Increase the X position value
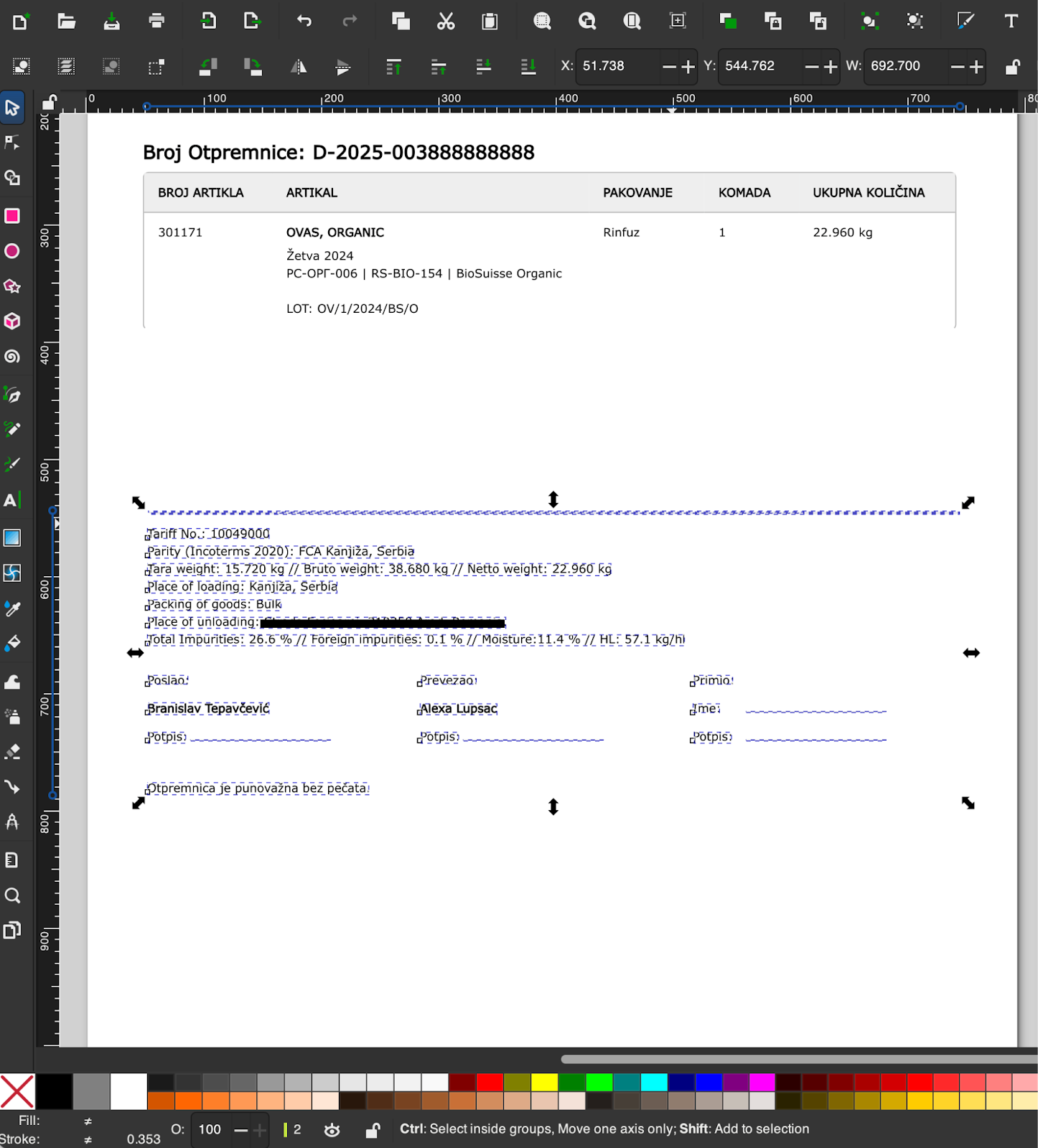Screen dimensions: 1038x1148 click(688, 67)
